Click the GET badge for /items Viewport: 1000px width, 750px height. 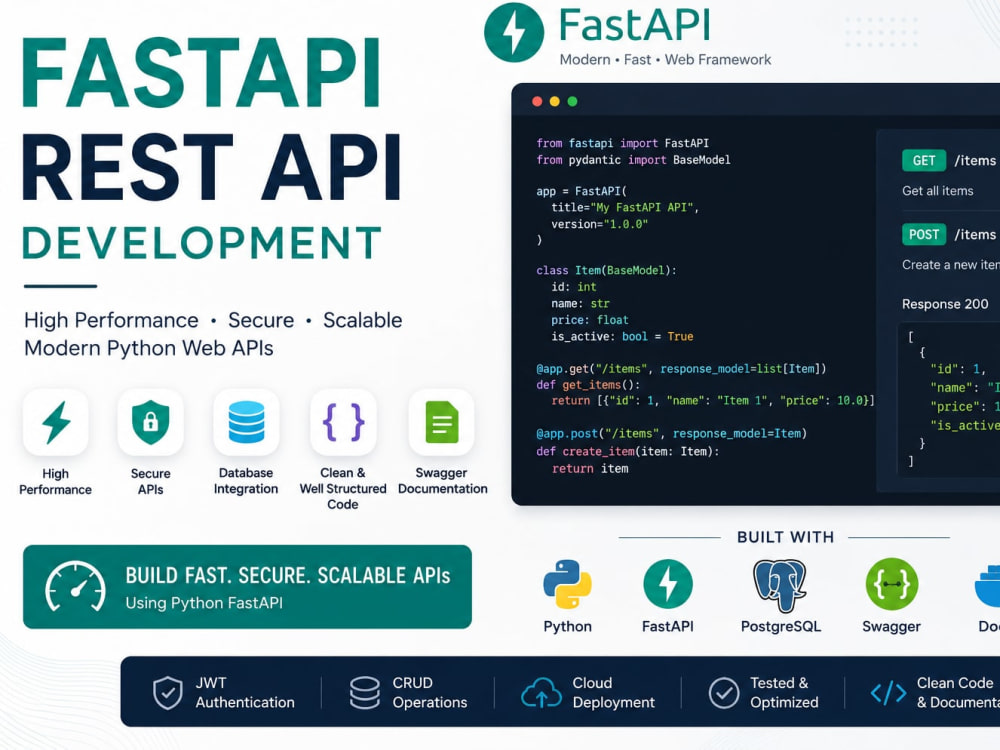pos(923,161)
